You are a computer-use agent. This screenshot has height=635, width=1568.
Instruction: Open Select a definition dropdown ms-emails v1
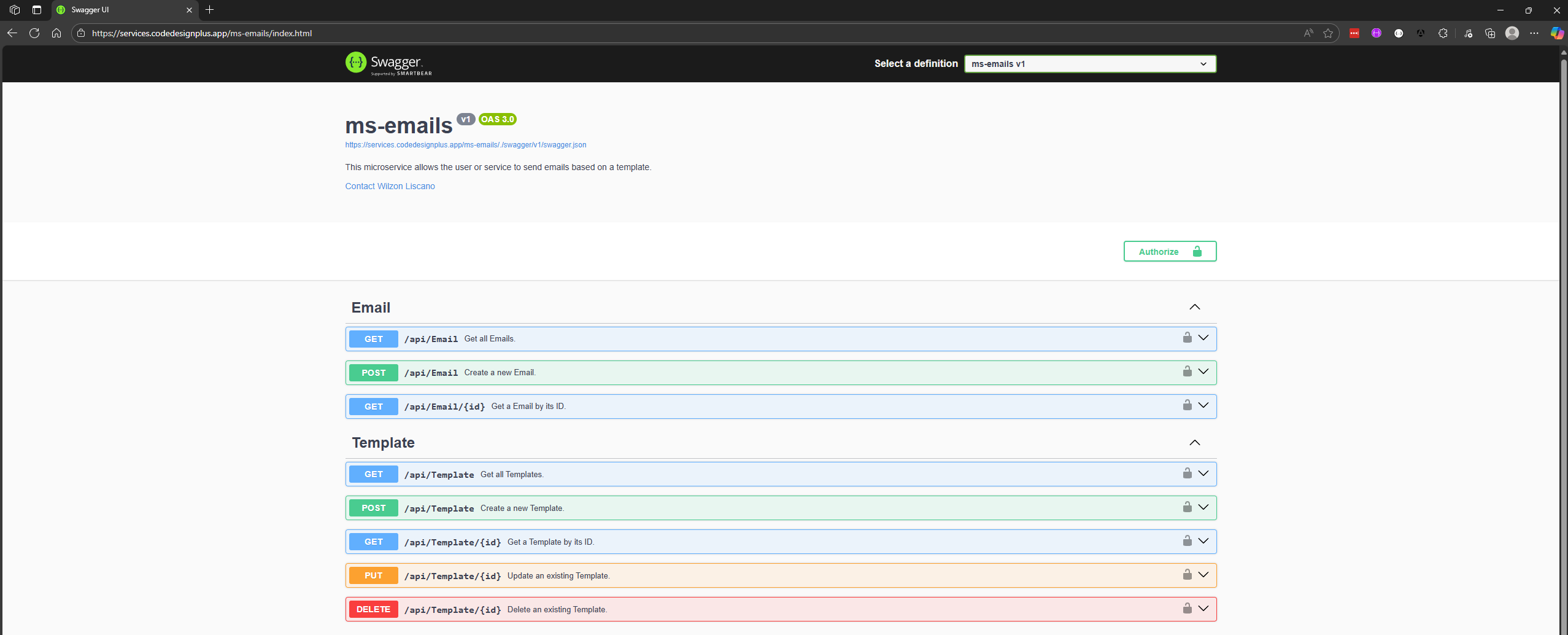(x=1090, y=64)
